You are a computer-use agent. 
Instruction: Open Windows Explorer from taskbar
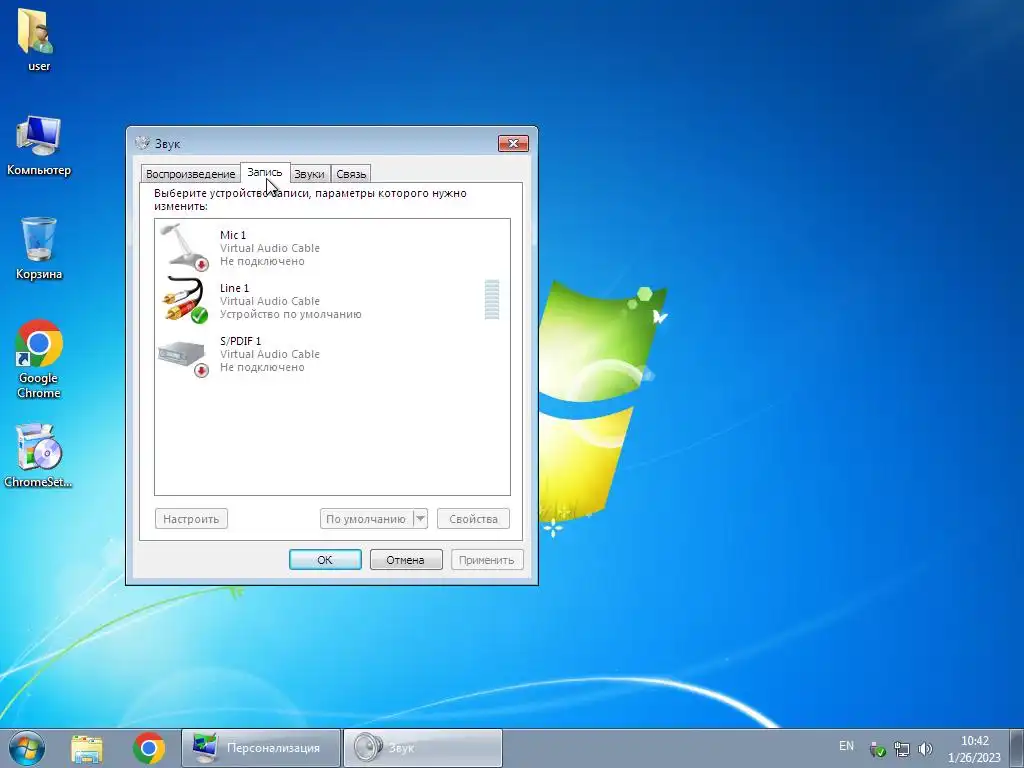[87, 748]
